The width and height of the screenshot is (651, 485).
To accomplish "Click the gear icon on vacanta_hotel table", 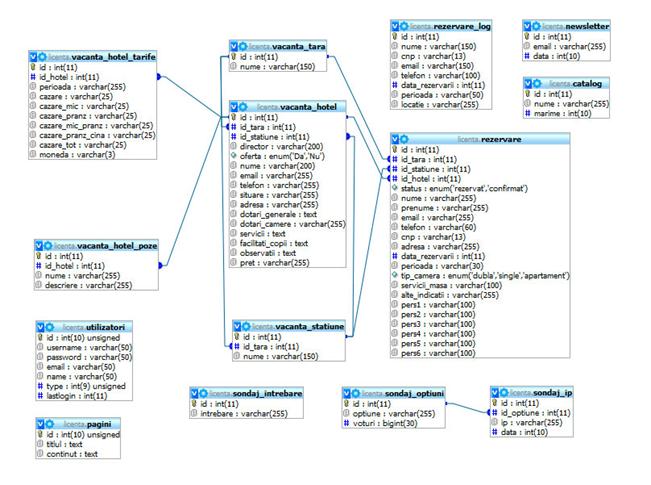I will (245, 105).
